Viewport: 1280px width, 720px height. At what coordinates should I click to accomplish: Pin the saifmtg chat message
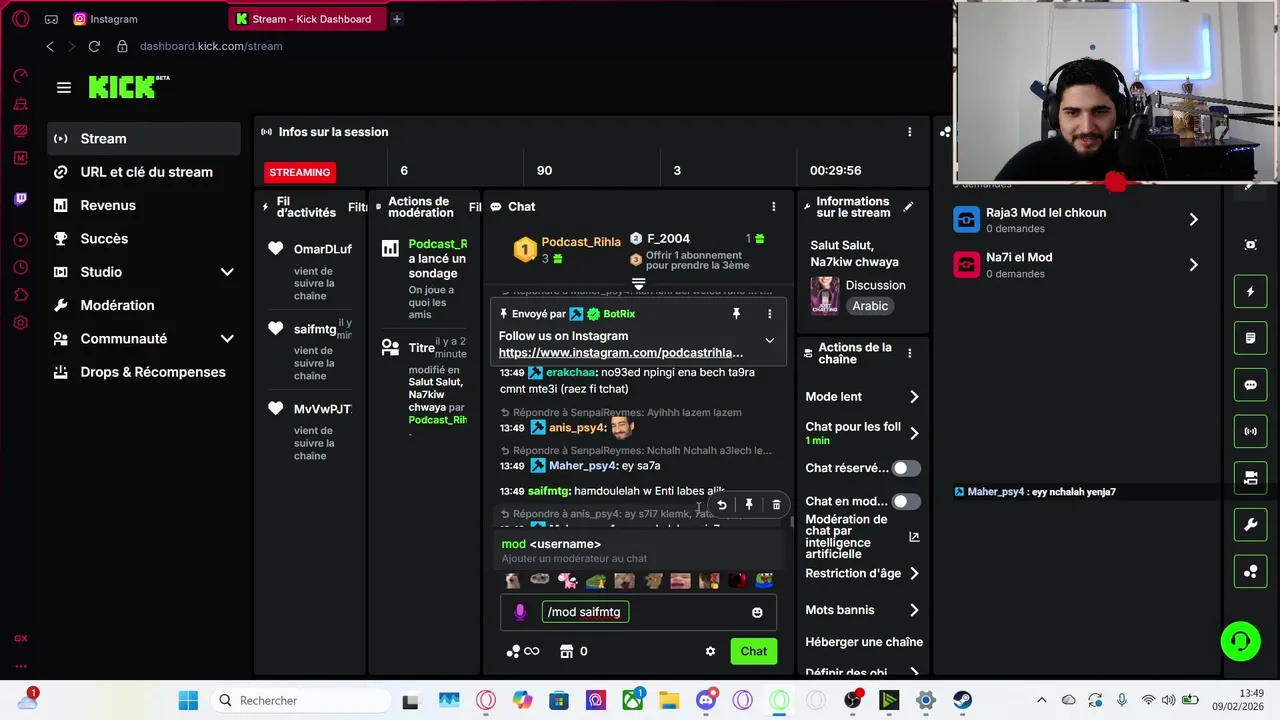click(749, 505)
